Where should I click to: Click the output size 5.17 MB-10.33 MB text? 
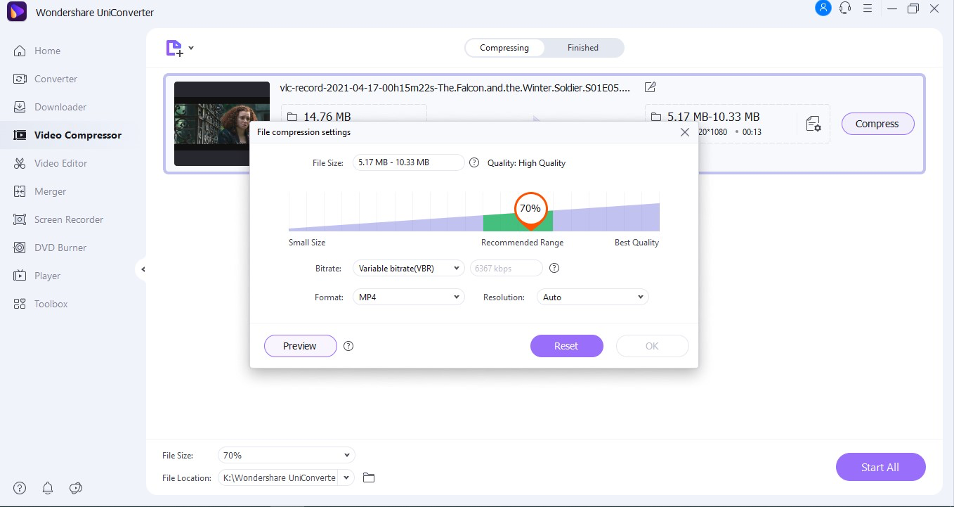(x=713, y=117)
